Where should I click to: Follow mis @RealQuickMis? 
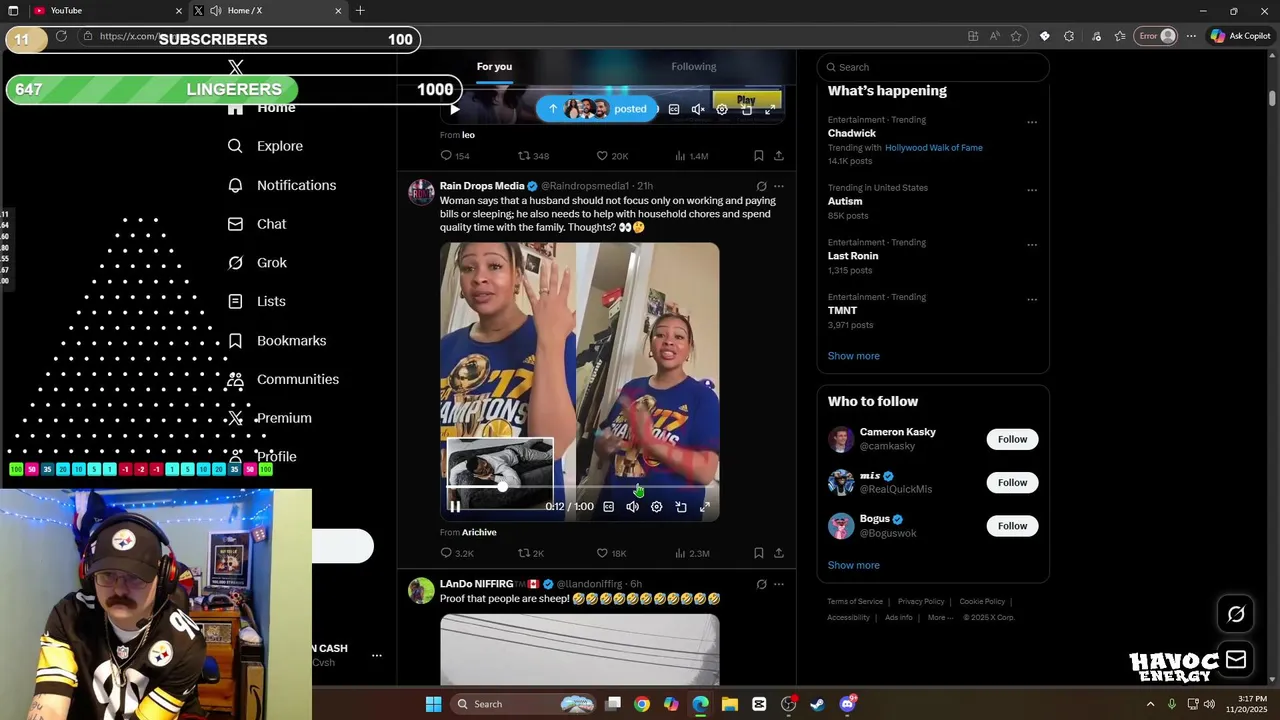pyautogui.click(x=1012, y=482)
